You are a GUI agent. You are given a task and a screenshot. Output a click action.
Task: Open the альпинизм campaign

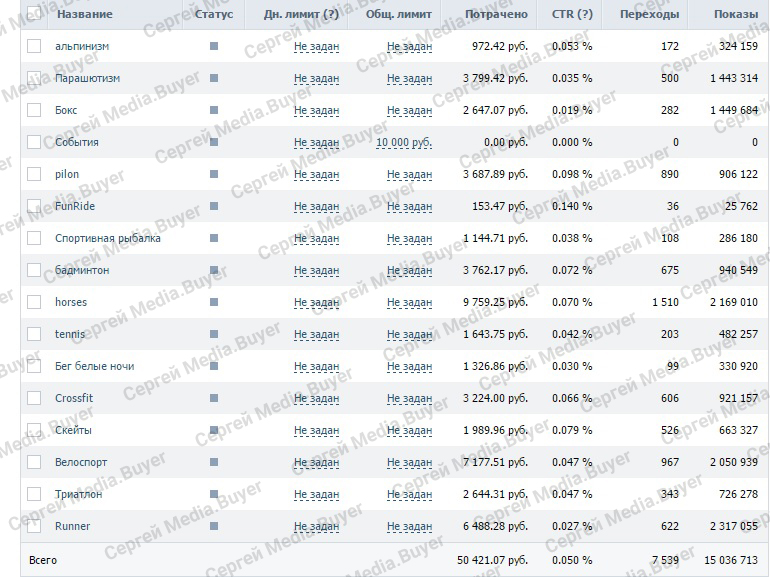pos(82,46)
